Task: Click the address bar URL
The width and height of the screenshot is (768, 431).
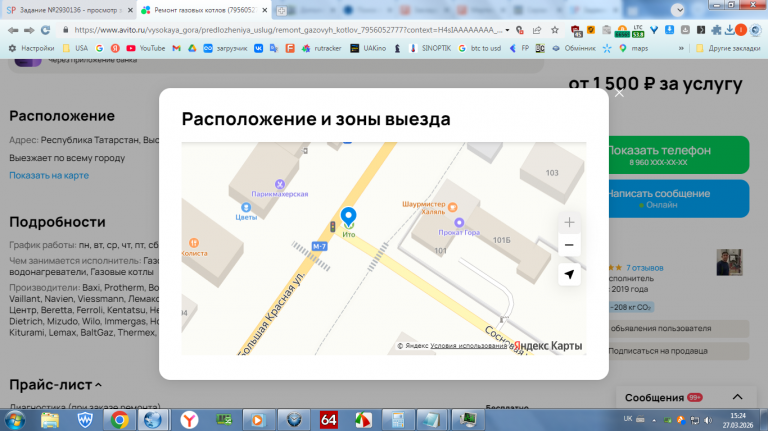Action: [288, 30]
